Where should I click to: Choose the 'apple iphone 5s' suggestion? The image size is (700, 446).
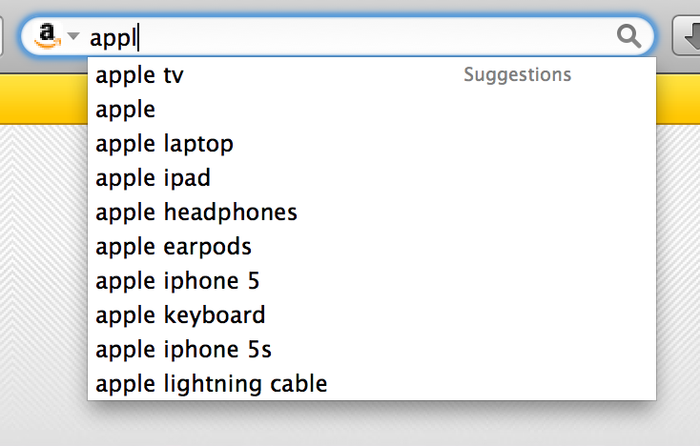[372, 350]
